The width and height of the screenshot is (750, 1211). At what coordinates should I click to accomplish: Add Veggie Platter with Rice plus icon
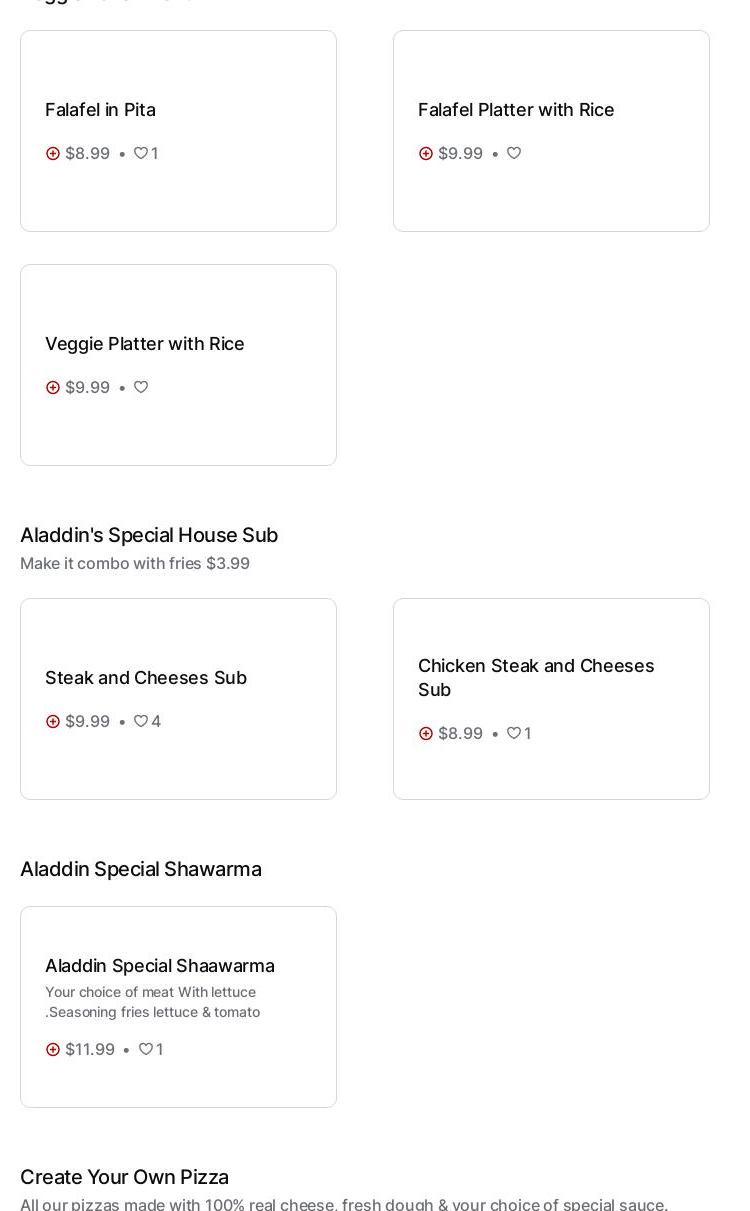coord(53,387)
